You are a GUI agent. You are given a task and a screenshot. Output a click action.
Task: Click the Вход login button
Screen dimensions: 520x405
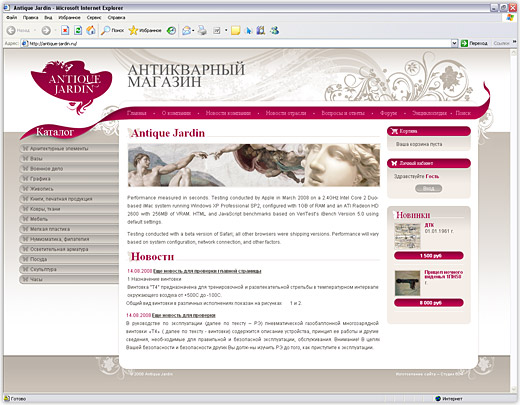click(x=429, y=189)
